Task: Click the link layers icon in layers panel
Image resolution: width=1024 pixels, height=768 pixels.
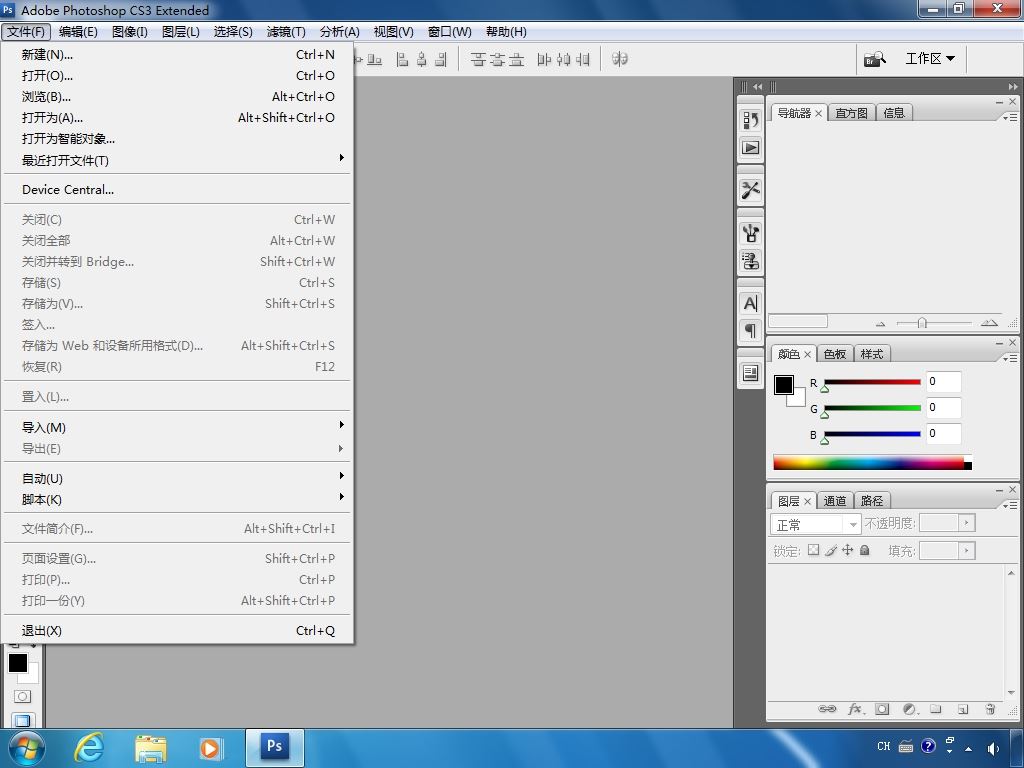Action: pos(827,709)
